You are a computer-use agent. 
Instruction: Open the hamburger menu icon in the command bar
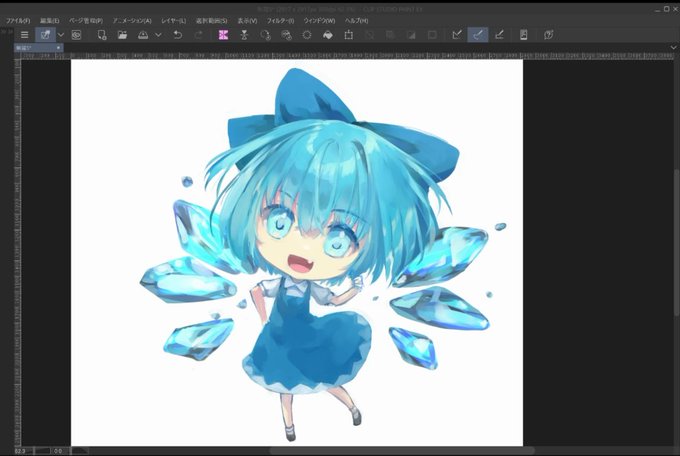(25, 35)
